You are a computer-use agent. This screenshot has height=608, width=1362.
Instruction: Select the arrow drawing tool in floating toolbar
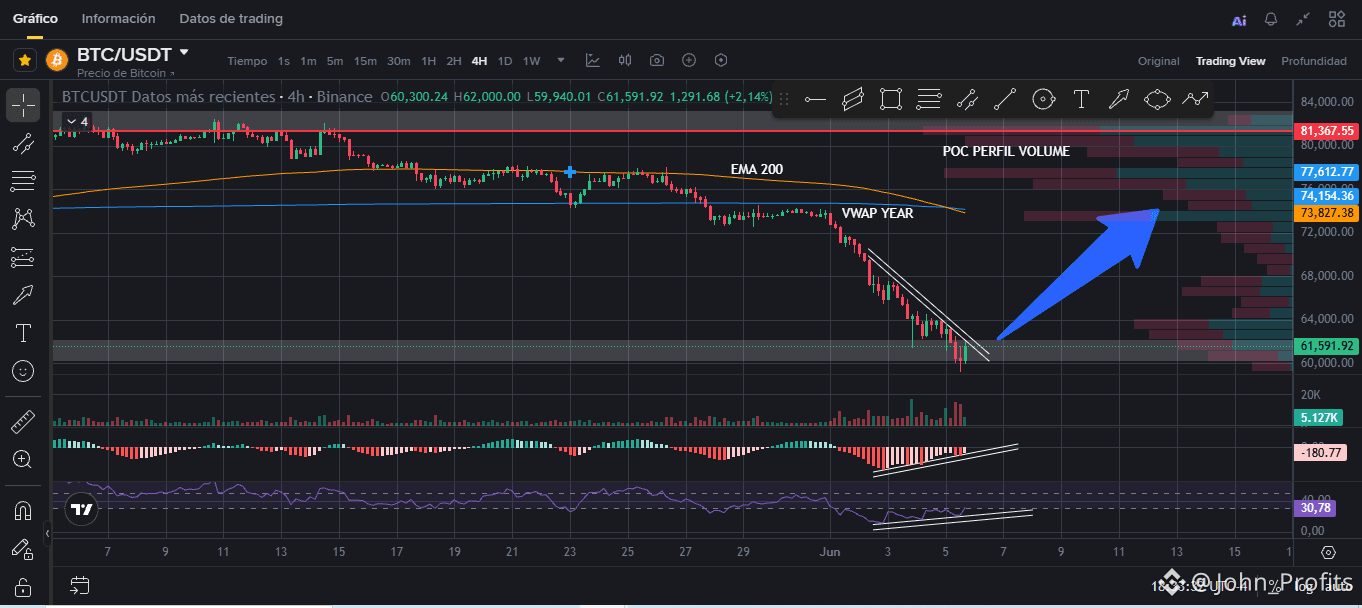tap(1118, 99)
